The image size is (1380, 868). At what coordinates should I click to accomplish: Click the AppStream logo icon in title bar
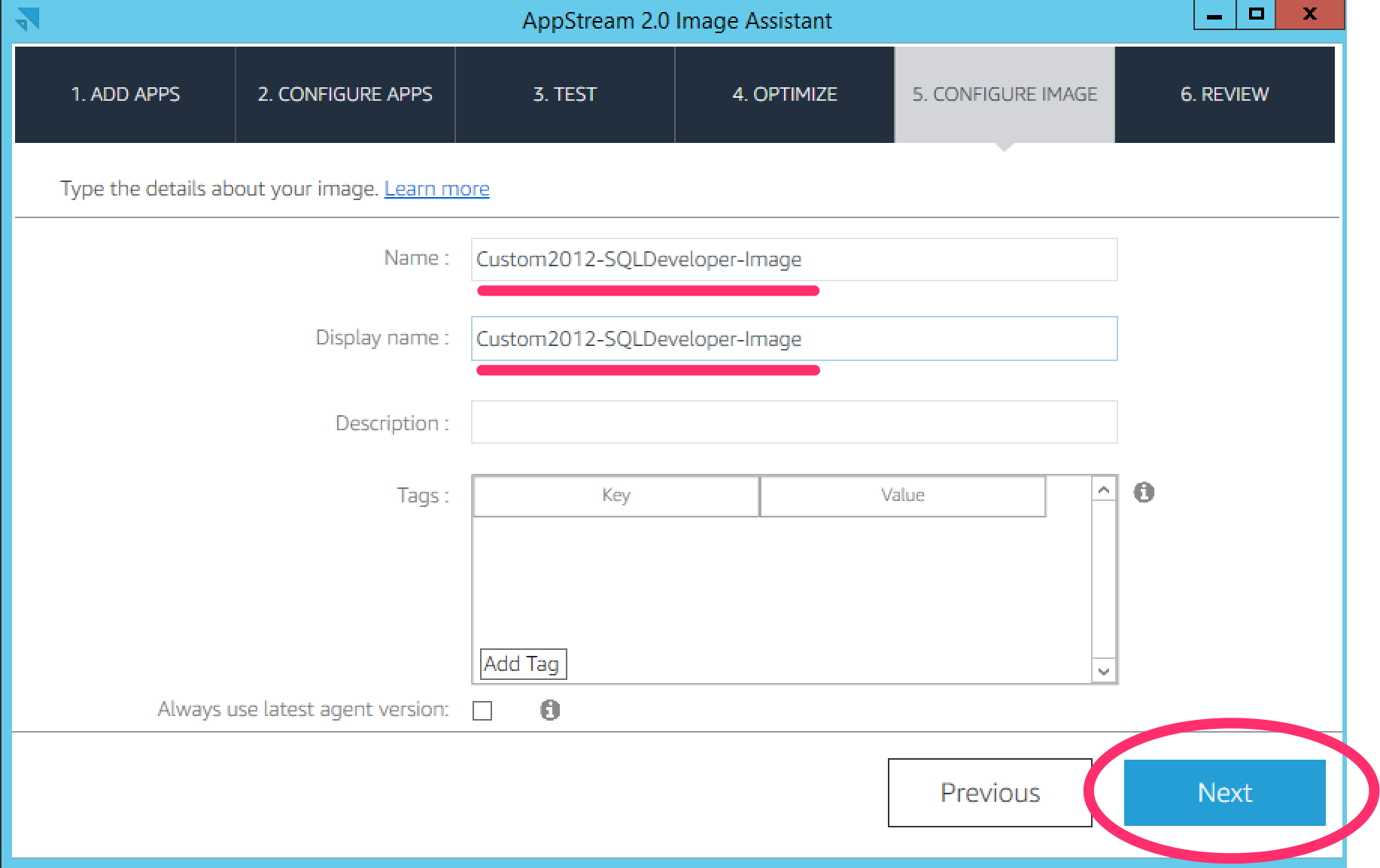(27, 18)
